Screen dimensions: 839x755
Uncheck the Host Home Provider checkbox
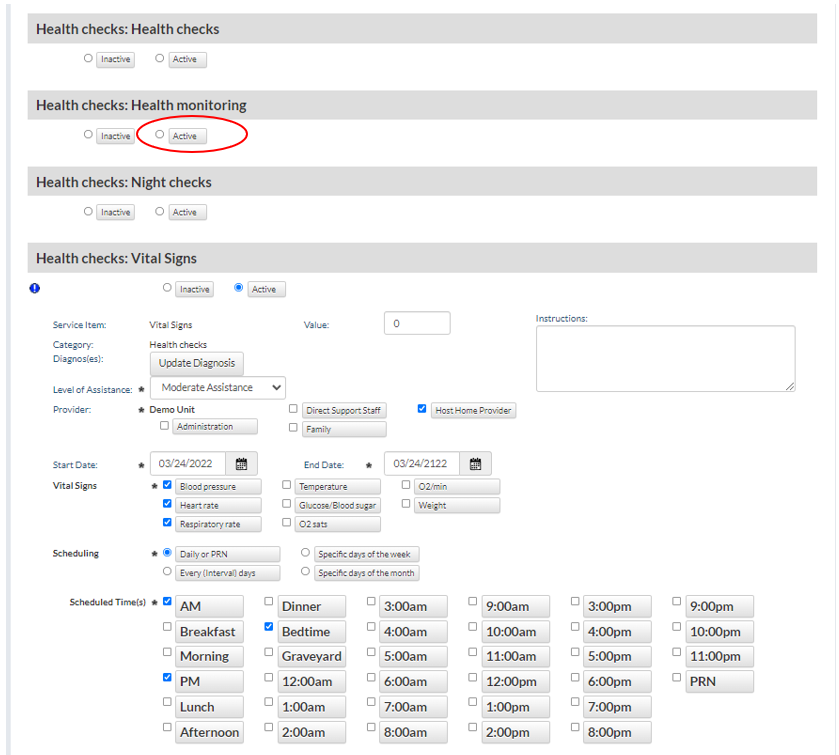click(422, 409)
